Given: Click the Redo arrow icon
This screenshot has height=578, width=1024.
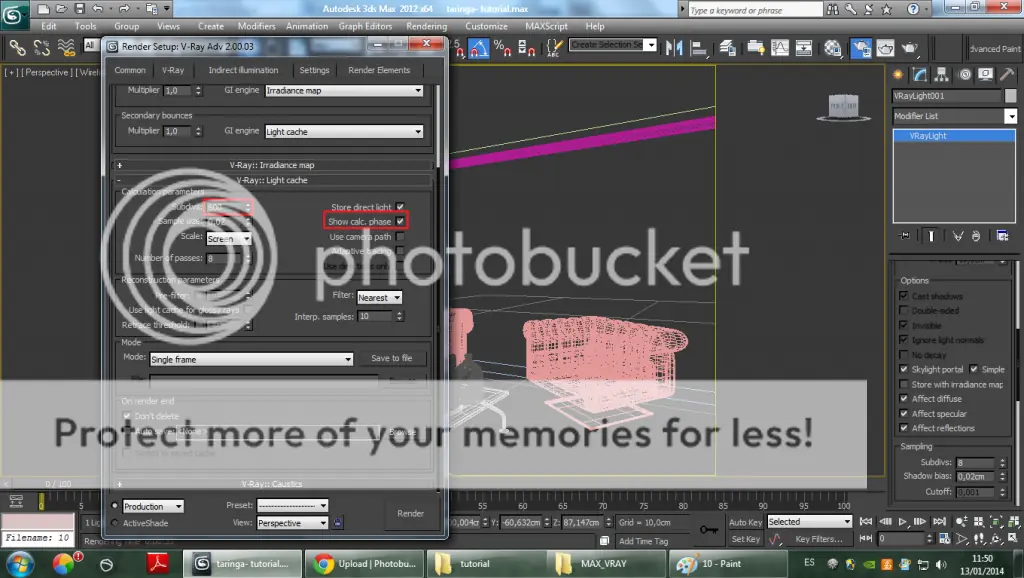Looking at the screenshot, I should pyautogui.click(x=123, y=9).
